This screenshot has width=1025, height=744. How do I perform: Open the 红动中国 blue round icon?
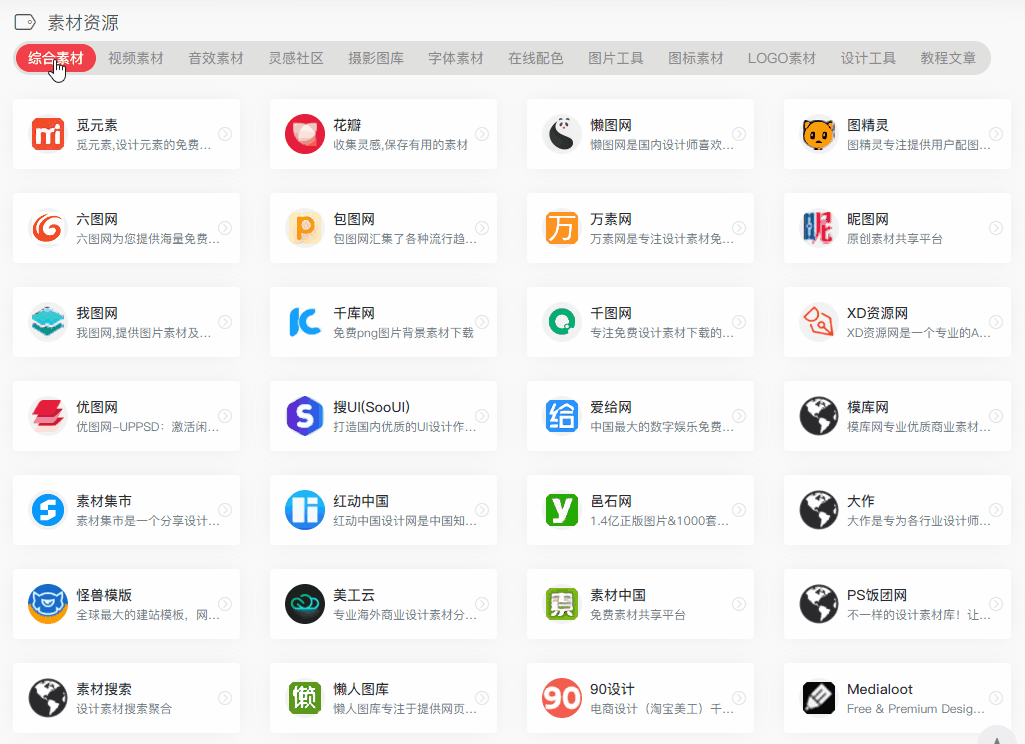pos(305,511)
